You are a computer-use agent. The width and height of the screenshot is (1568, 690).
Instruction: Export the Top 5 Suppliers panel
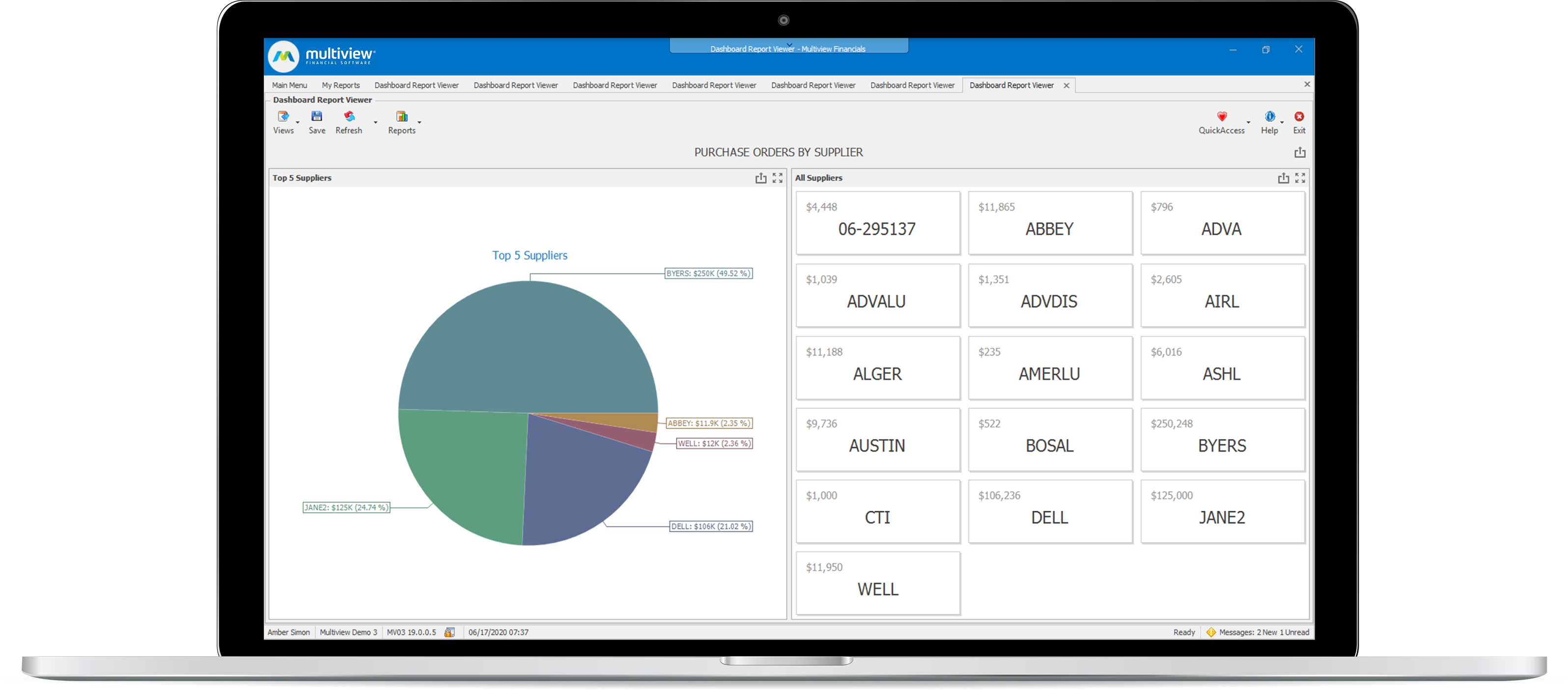(x=760, y=178)
